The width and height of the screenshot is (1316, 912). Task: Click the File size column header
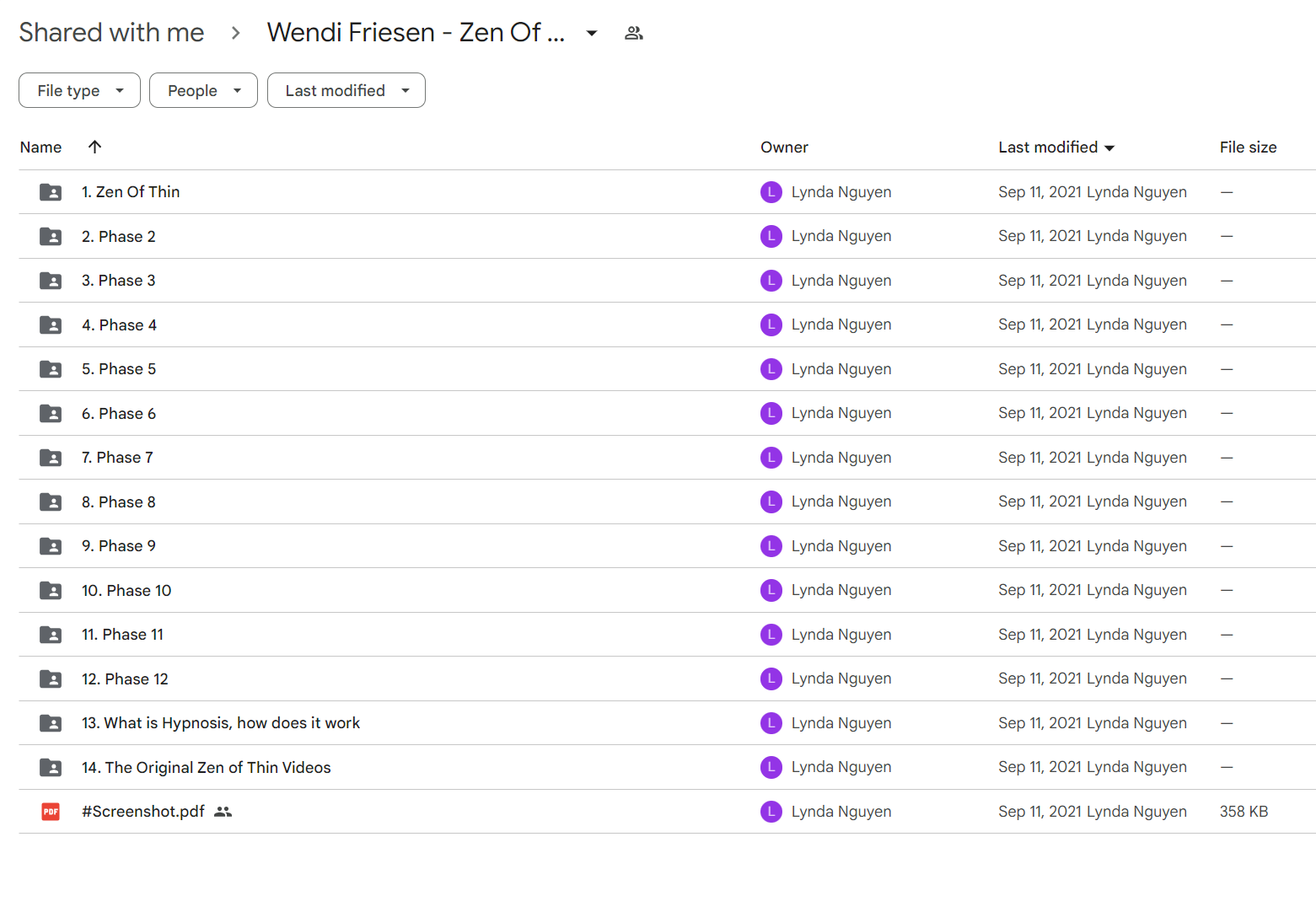coord(1248,147)
